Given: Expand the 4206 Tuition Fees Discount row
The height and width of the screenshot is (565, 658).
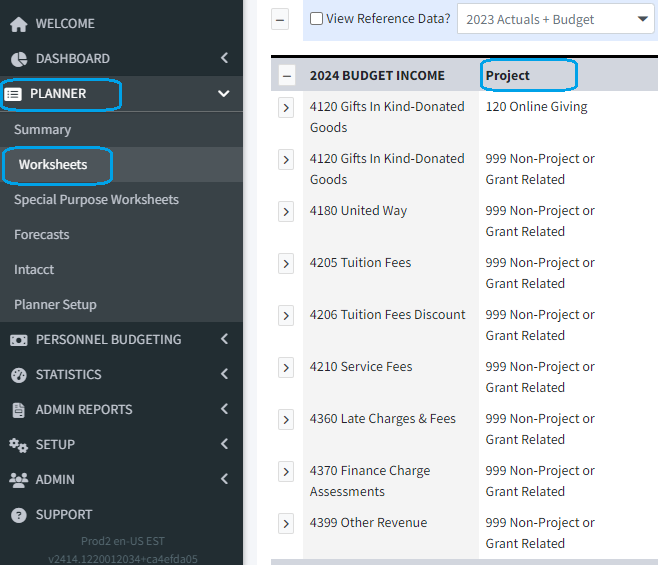Looking at the screenshot, I should [286, 316].
